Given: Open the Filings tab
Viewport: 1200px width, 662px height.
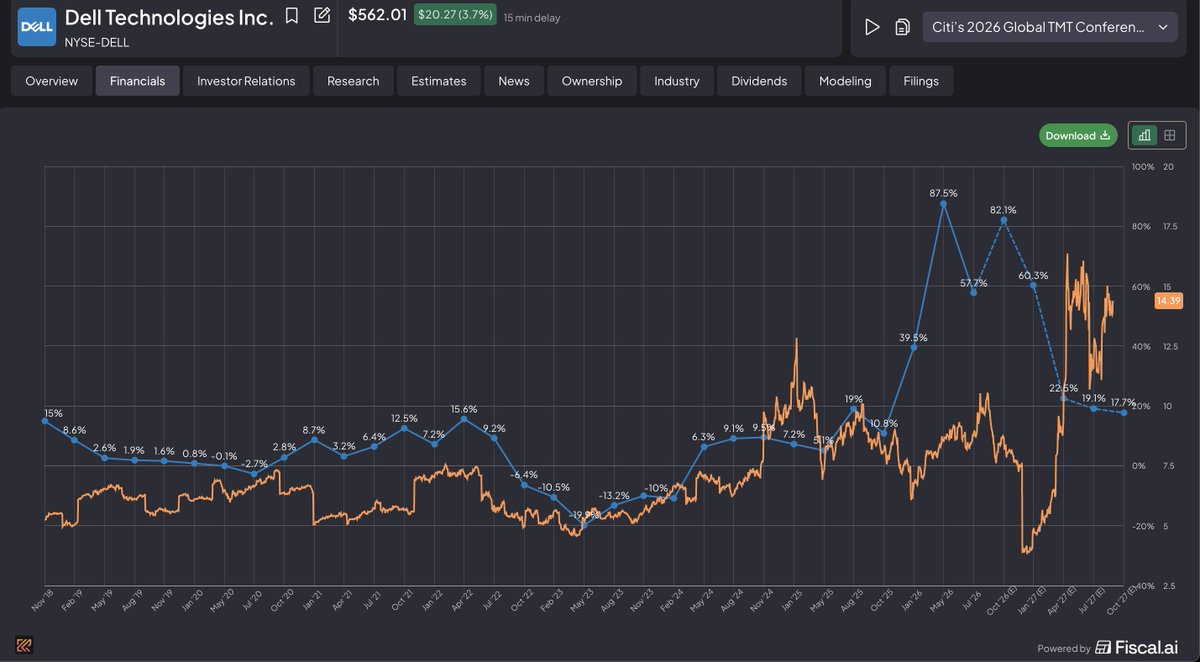Looking at the screenshot, I should (x=921, y=81).
